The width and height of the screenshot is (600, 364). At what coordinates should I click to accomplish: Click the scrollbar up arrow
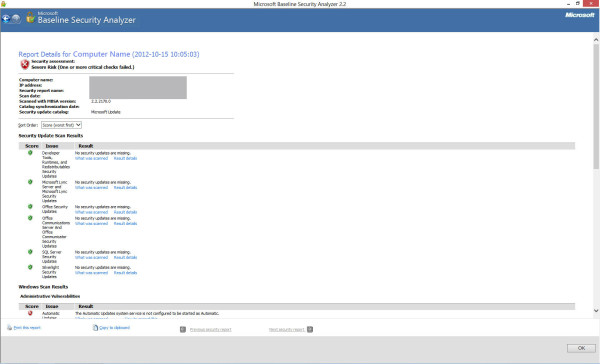(x=596, y=39)
